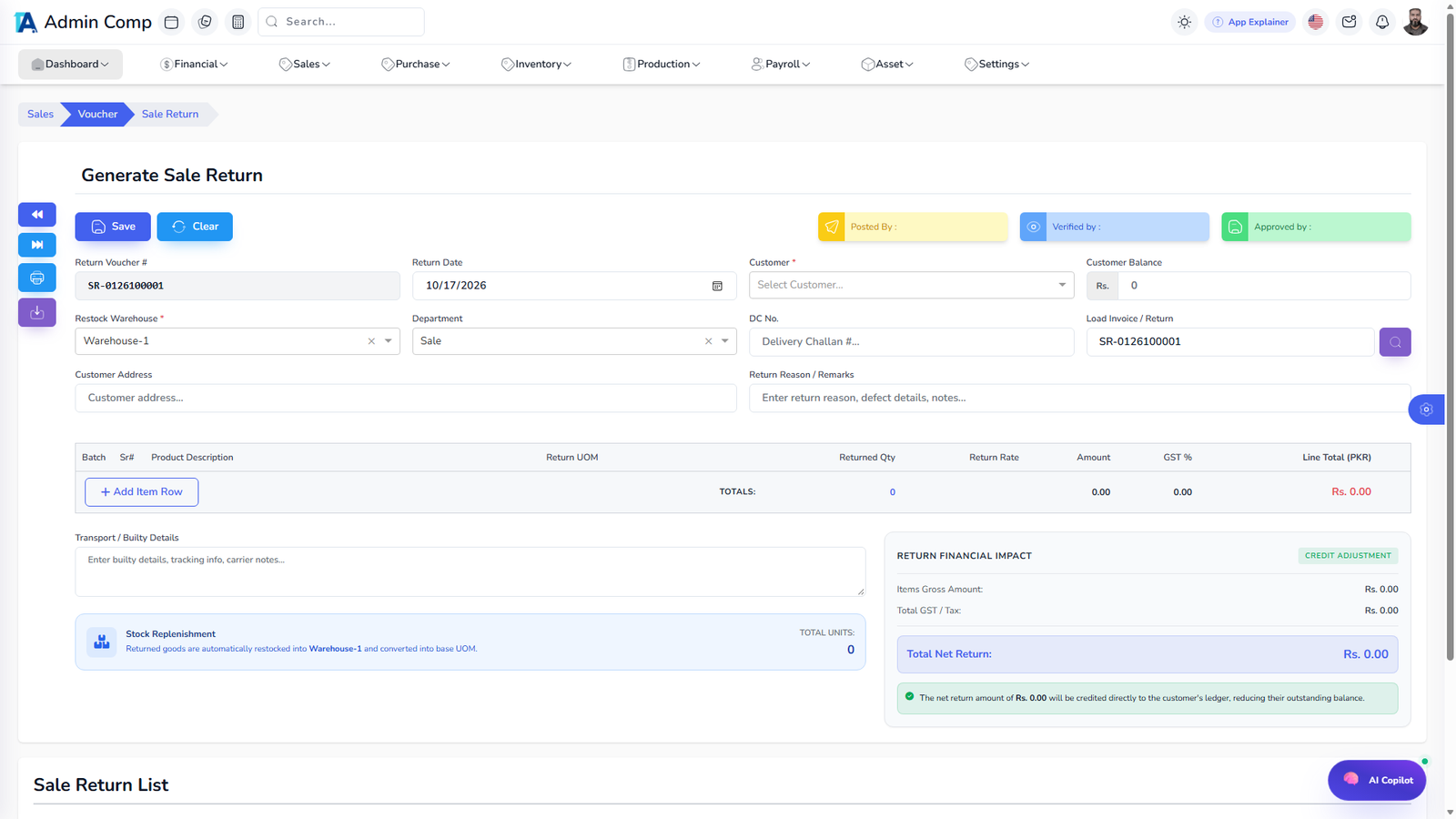
Task: Open the calculator icon in top bar
Action: coord(238,22)
